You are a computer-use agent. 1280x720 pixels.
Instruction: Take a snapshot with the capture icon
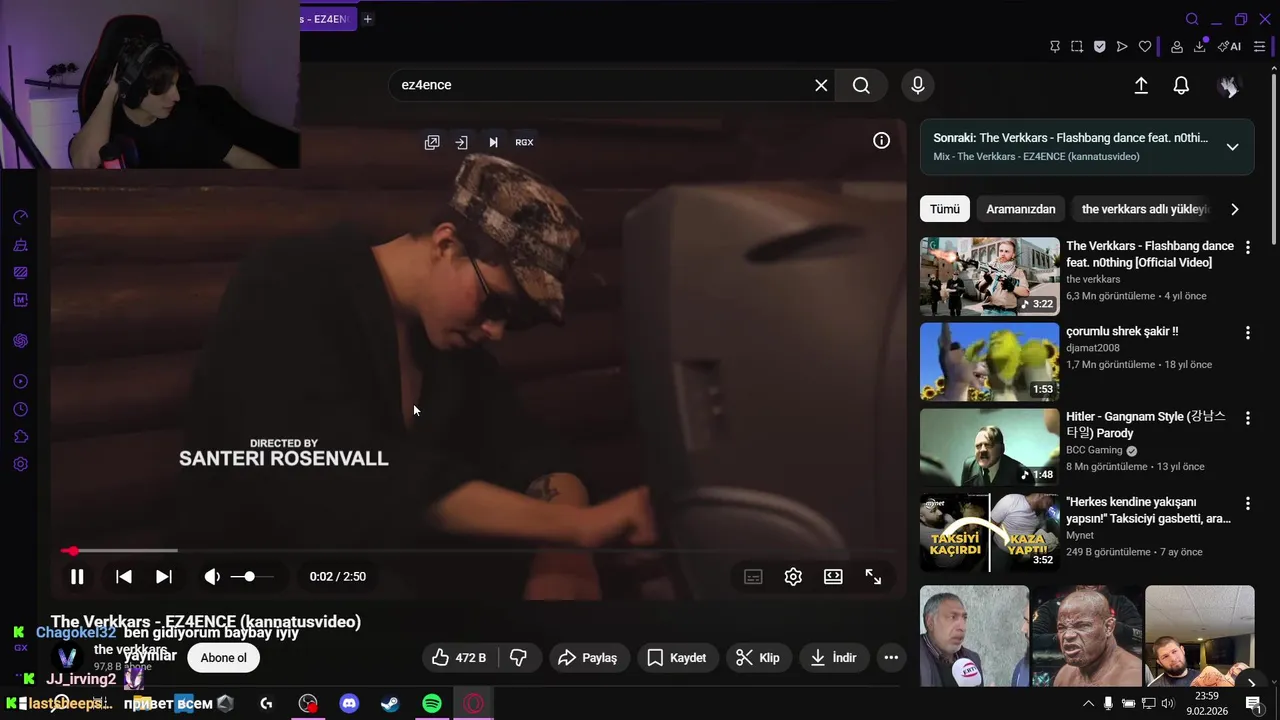[1077, 46]
